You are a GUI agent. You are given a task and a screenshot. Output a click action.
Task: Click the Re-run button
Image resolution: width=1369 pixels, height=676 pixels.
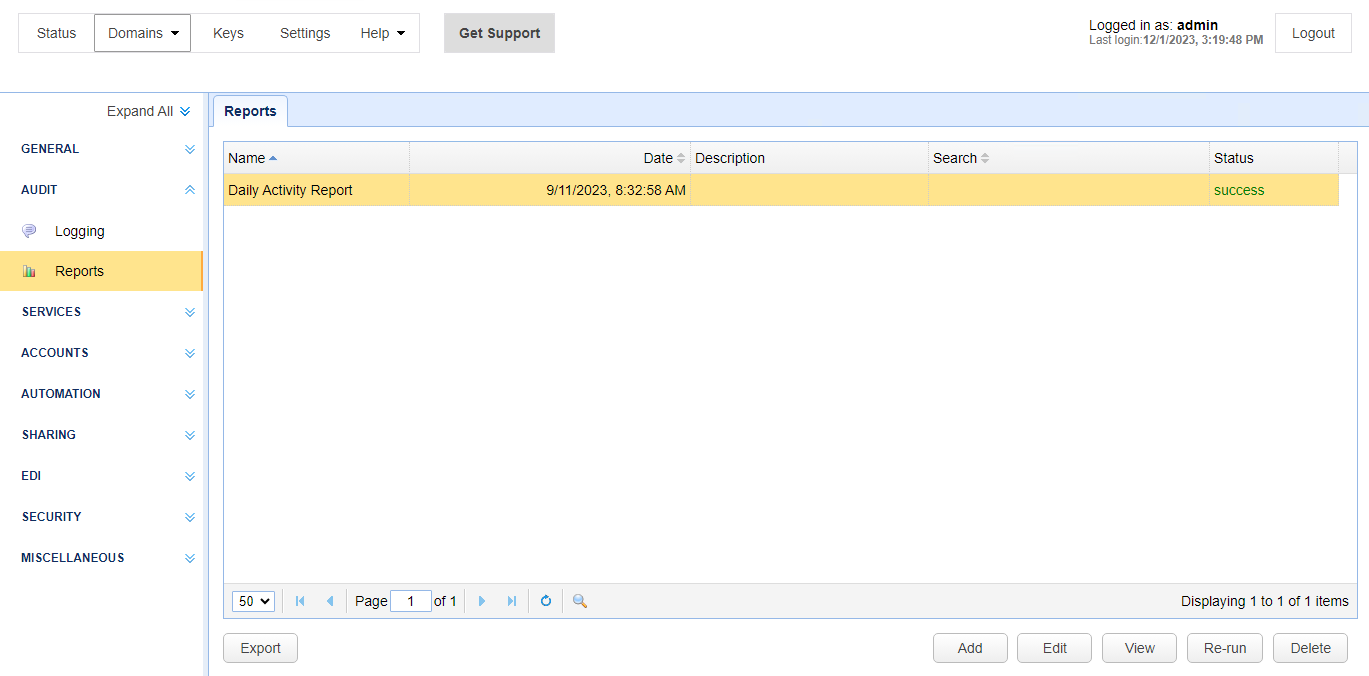1225,648
